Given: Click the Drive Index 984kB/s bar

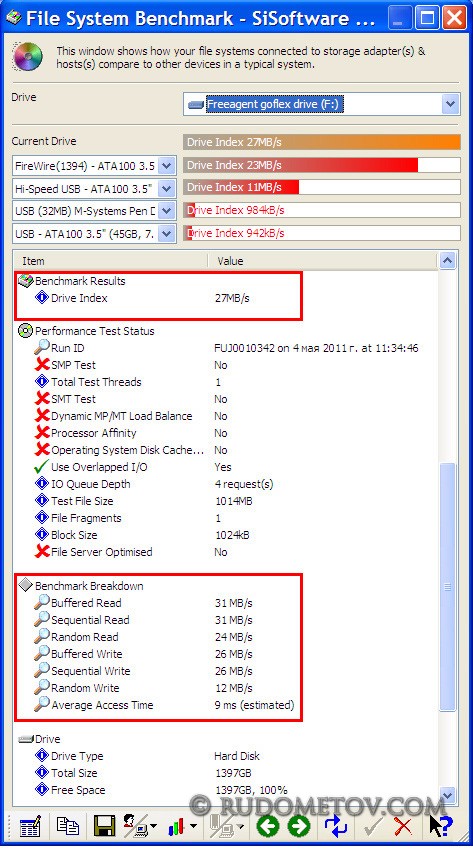Looking at the screenshot, I should (322, 210).
